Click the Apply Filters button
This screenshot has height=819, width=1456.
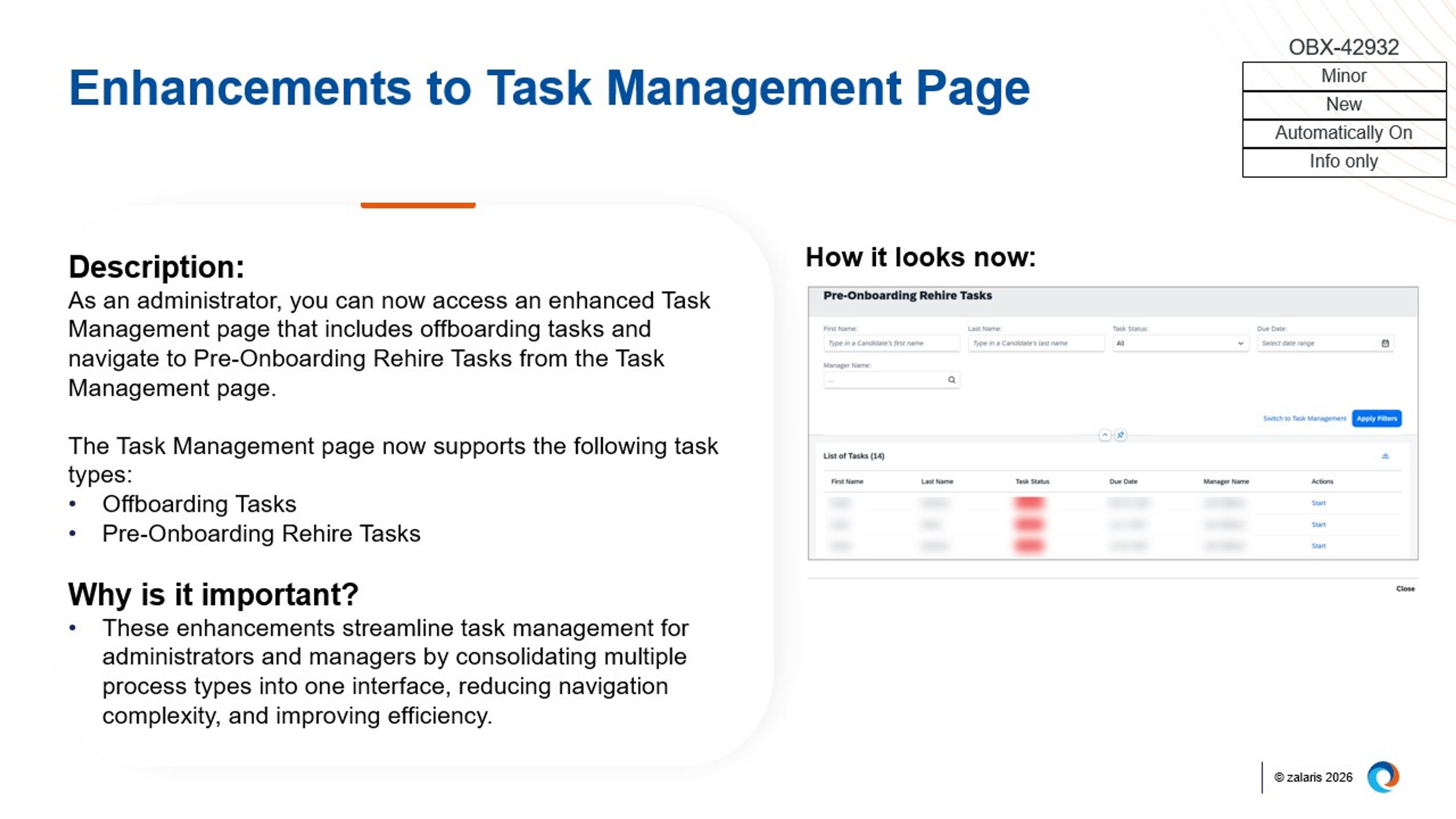pyautogui.click(x=1376, y=418)
